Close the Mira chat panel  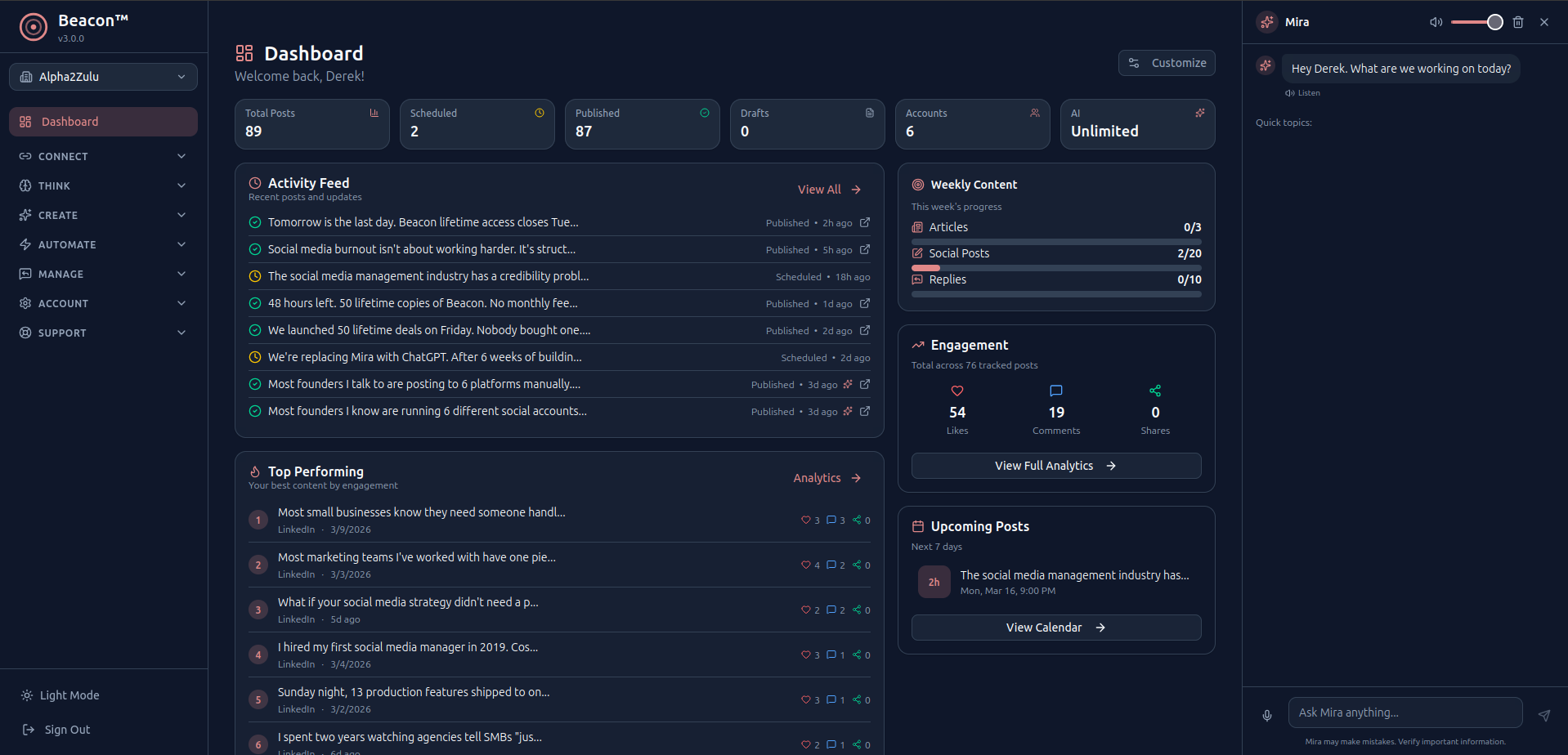pos(1543,22)
